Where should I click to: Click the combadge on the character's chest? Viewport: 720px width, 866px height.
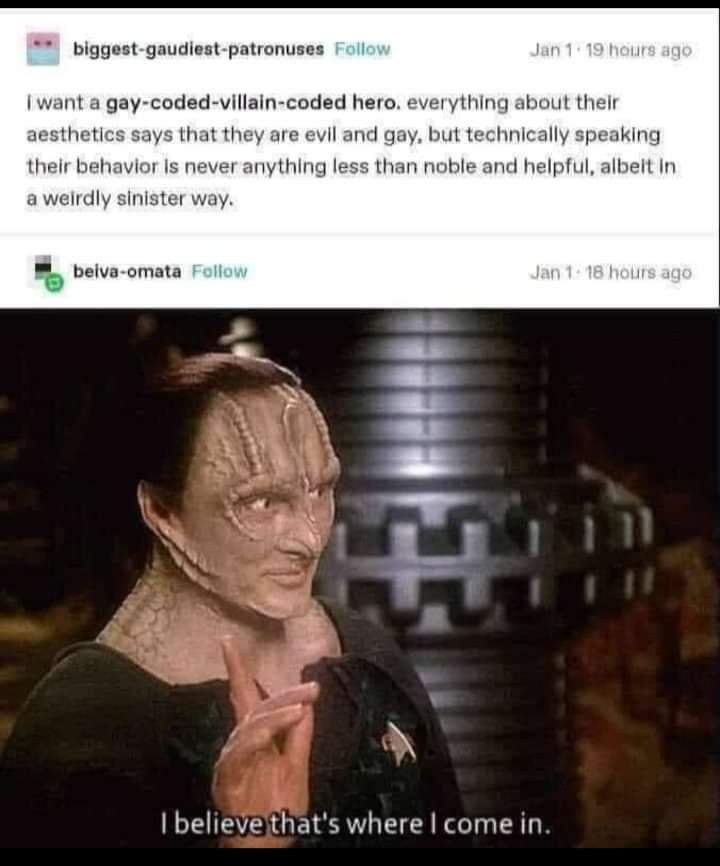(x=401, y=742)
